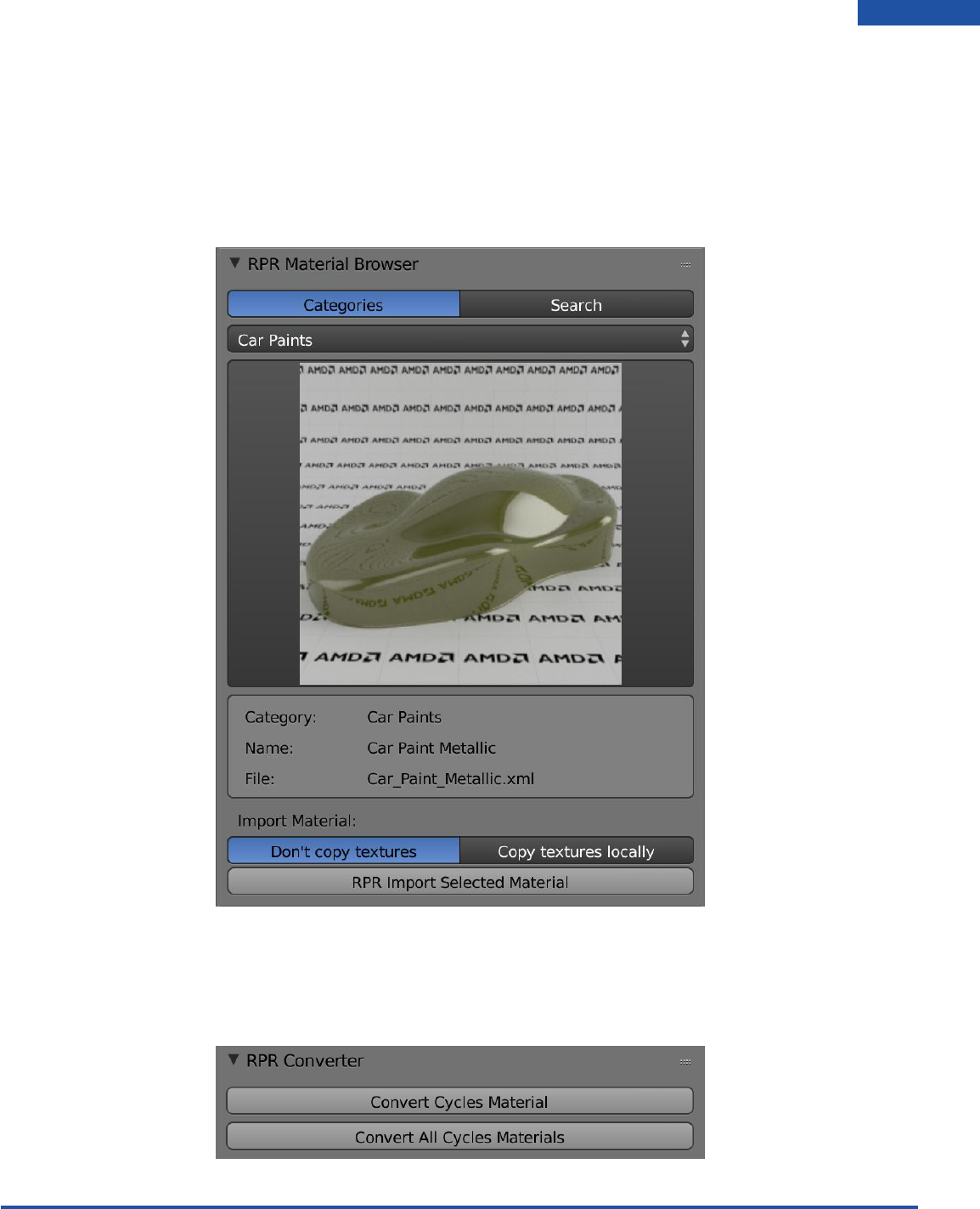
Task: Click RPR Material Browser panel drag grip
Action: (685, 265)
